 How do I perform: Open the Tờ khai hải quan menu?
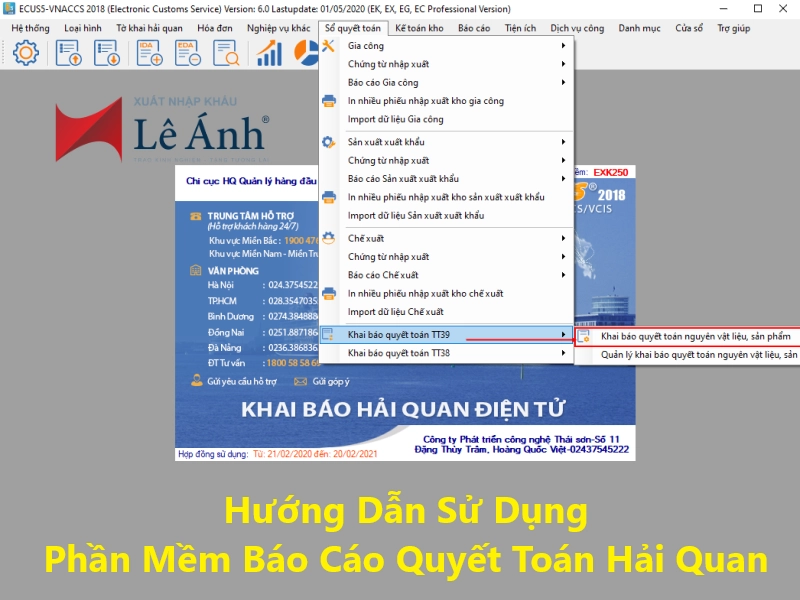(149, 28)
